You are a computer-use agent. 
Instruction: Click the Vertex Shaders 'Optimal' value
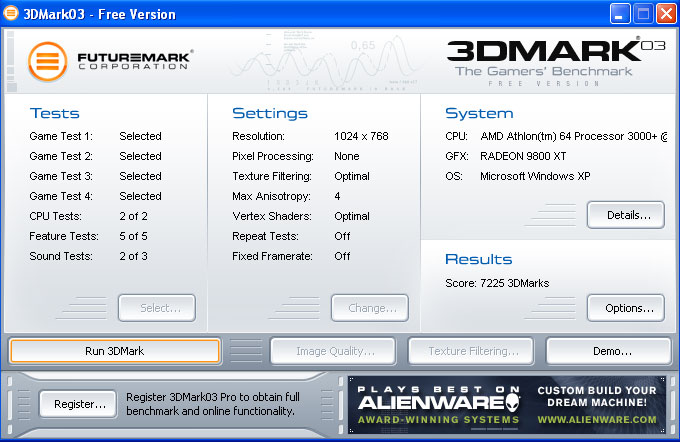click(352, 216)
